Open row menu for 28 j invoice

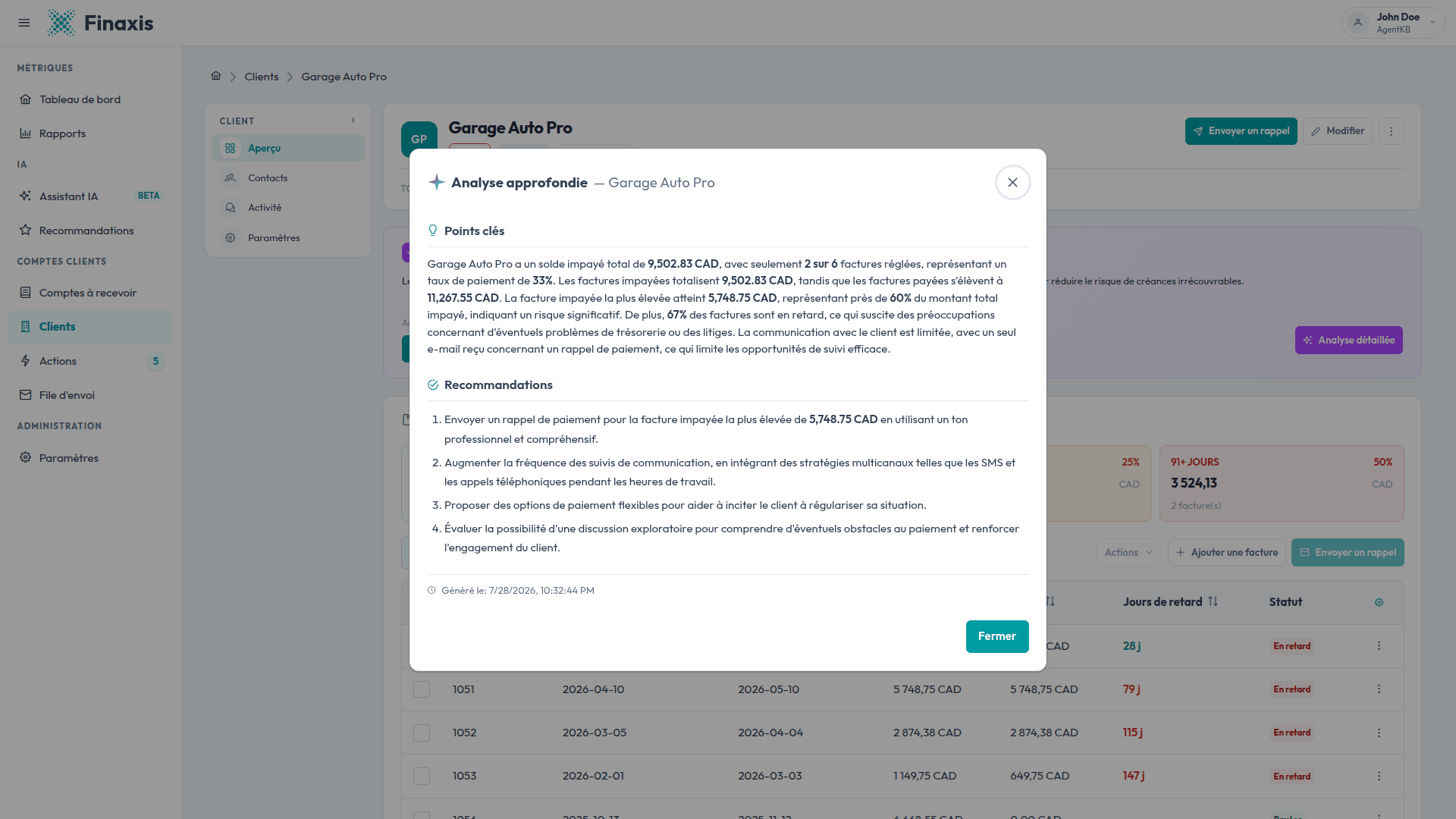coord(1379,646)
